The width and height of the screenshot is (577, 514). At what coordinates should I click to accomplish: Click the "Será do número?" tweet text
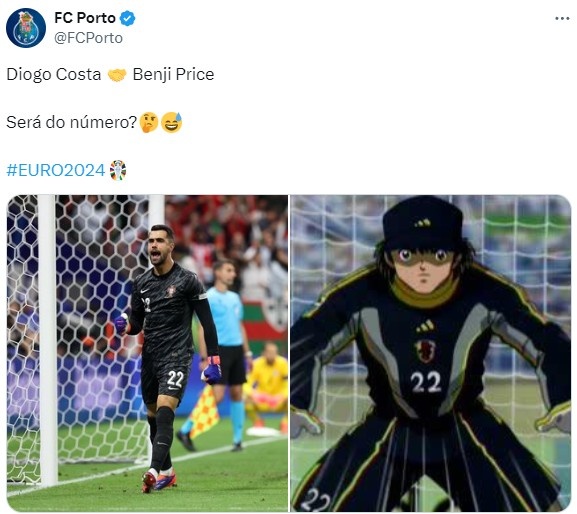[72, 122]
